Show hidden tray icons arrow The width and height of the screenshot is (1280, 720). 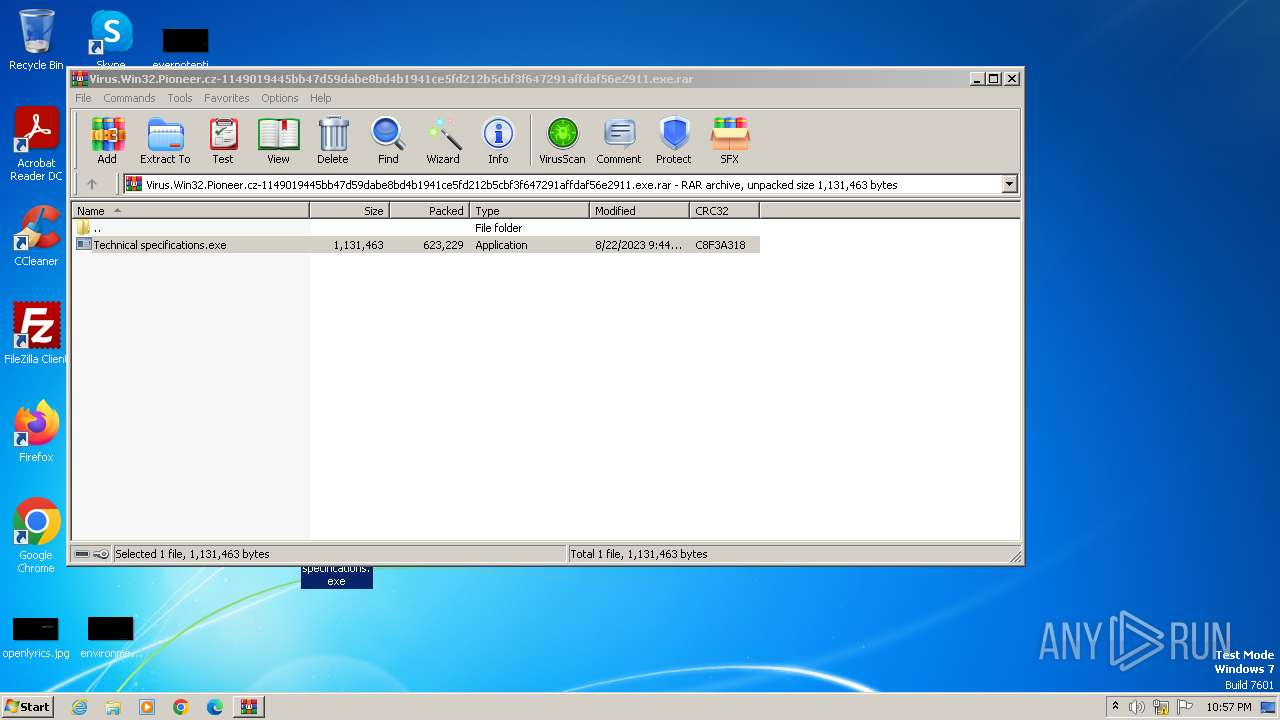pos(1115,707)
